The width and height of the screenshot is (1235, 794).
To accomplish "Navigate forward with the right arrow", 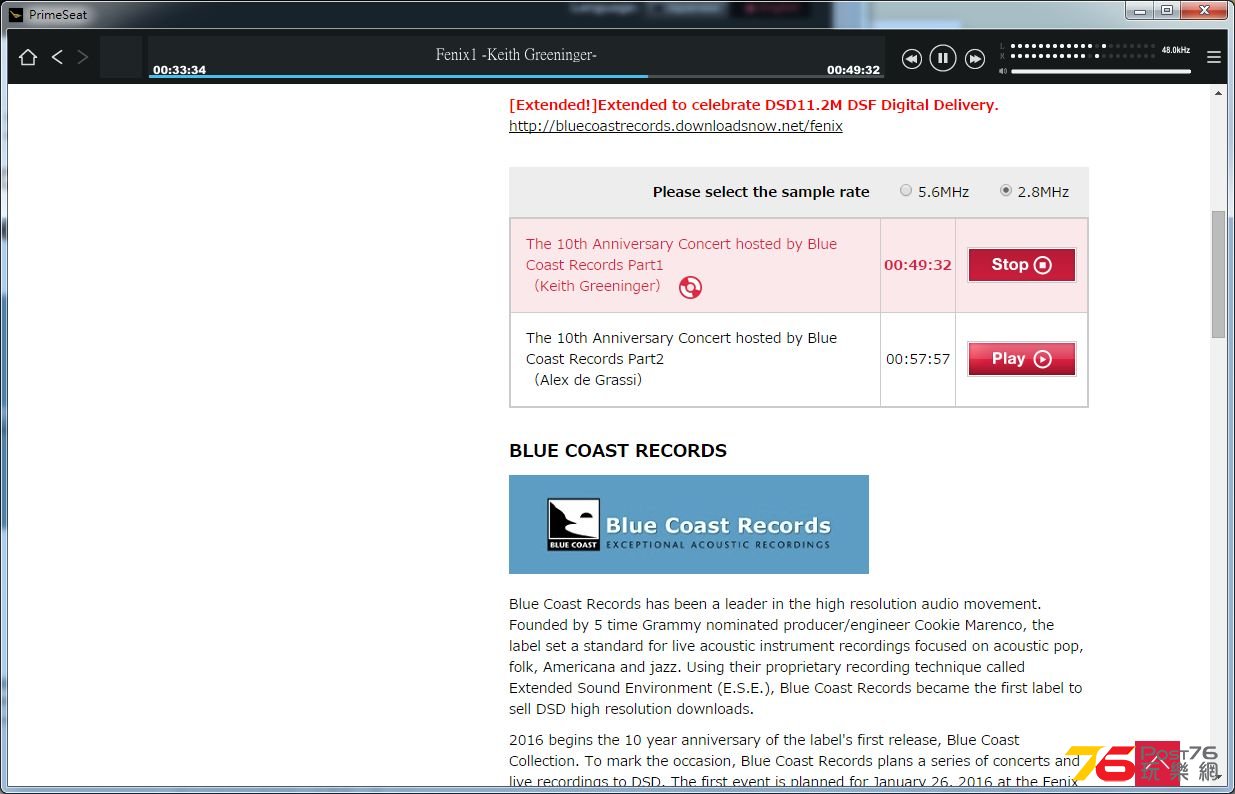I will click(x=83, y=57).
